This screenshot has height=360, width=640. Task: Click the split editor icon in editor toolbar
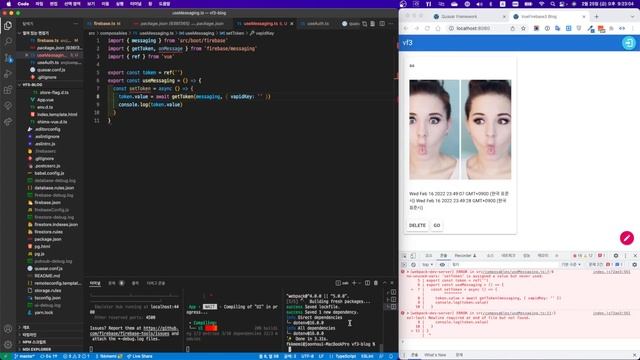click(382, 24)
